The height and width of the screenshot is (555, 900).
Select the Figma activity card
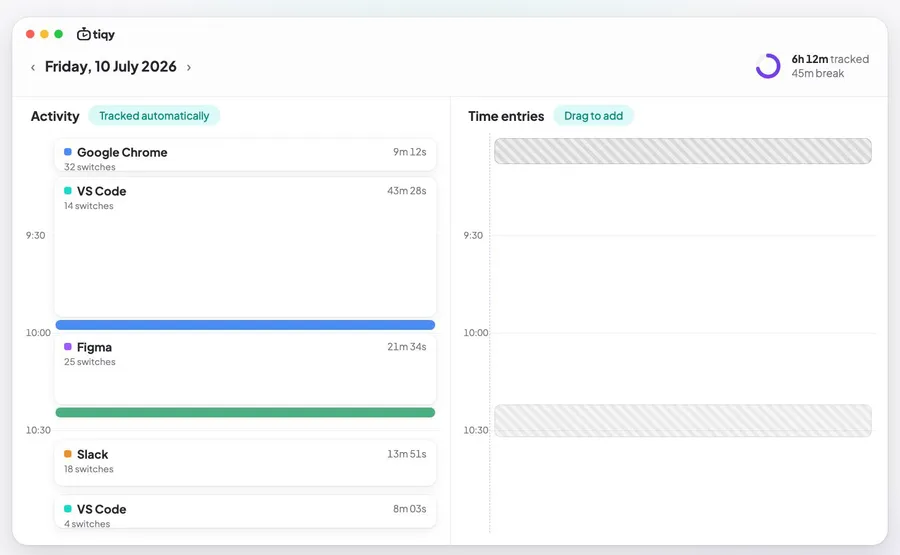point(245,369)
